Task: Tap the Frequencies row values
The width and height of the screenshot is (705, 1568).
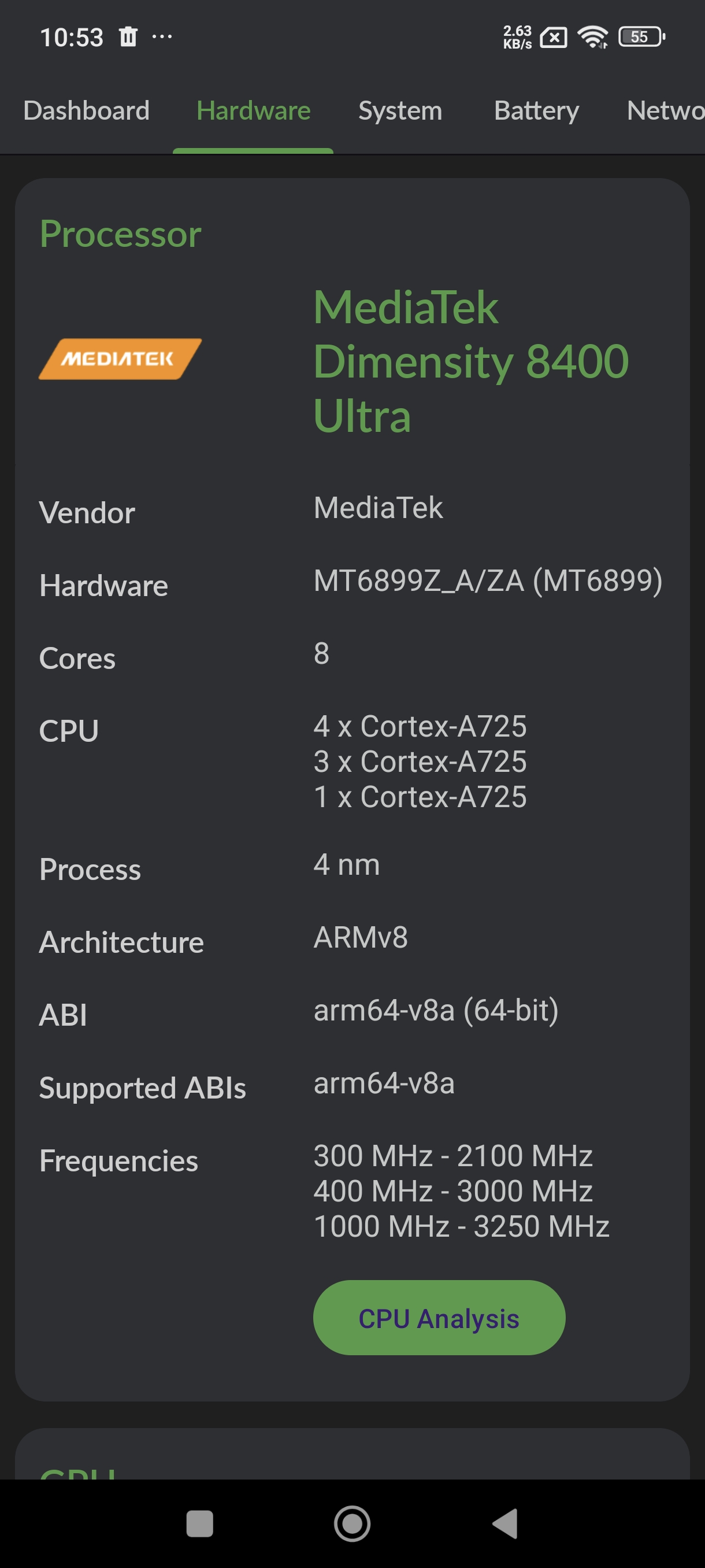Action: 461,1190
